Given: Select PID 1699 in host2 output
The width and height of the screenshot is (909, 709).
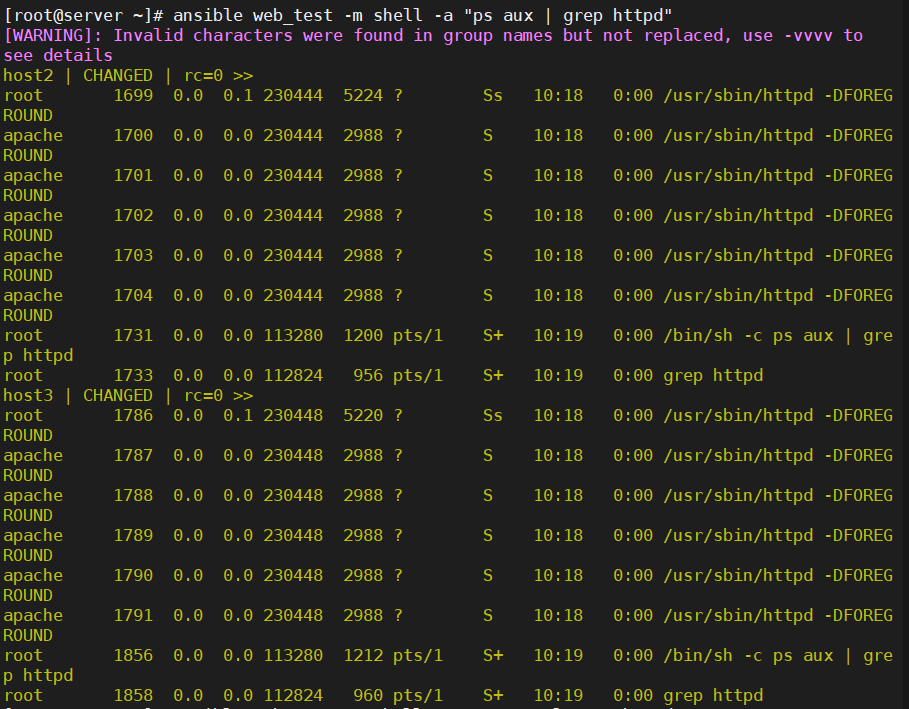Looking at the screenshot, I should (x=133, y=96).
